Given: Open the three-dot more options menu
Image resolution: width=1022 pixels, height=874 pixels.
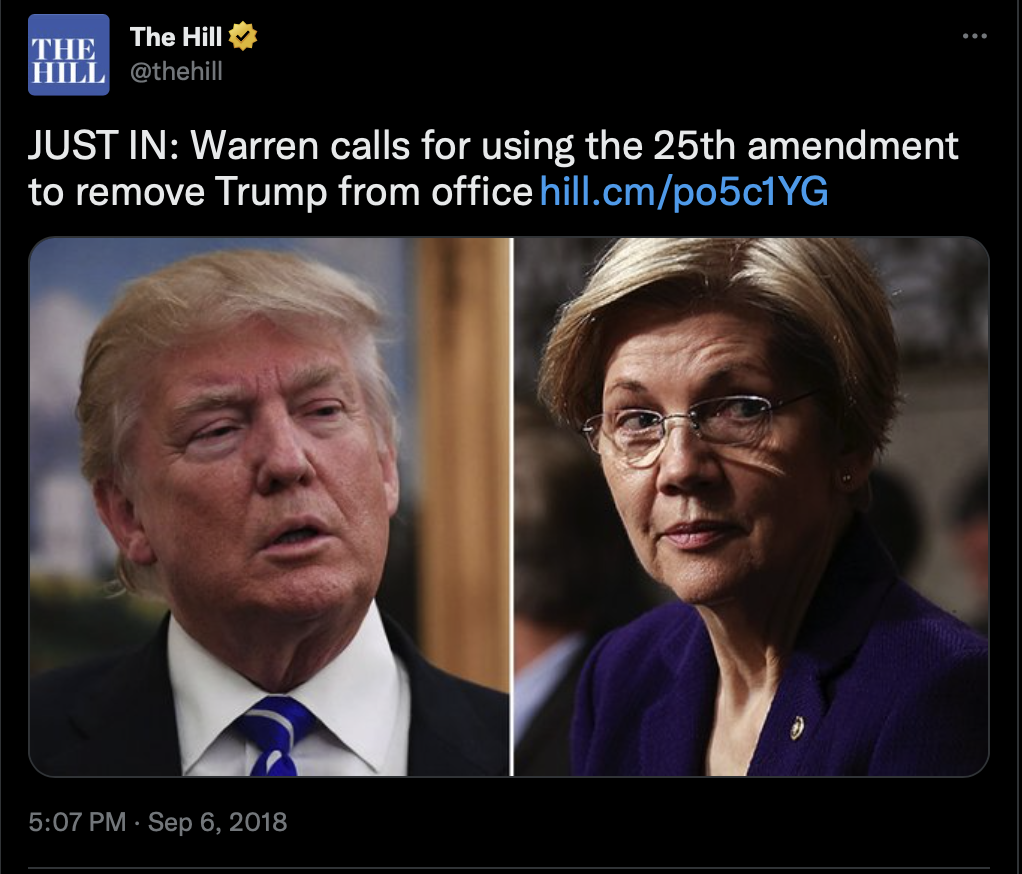Looking at the screenshot, I should tap(974, 36).
